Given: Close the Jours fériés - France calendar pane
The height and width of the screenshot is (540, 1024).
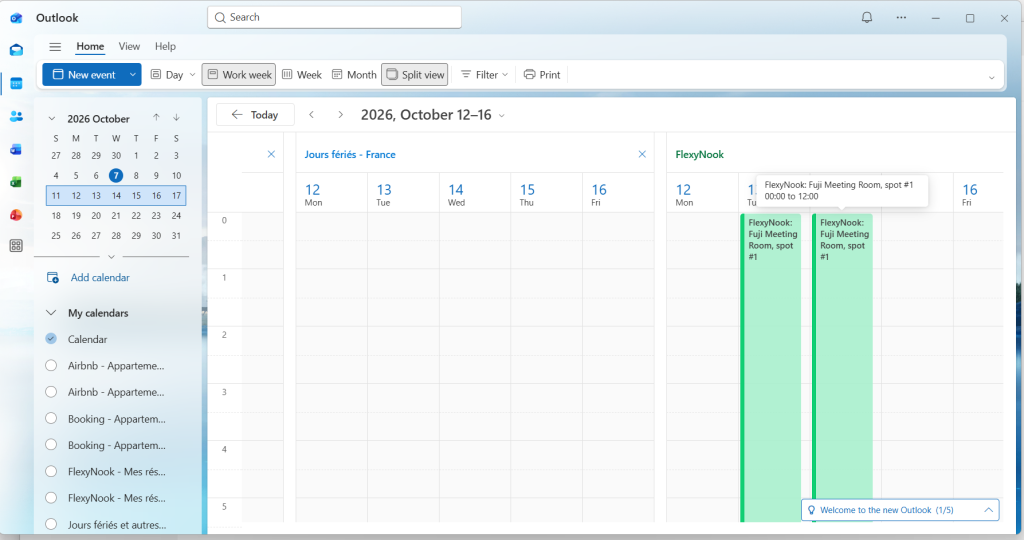Looking at the screenshot, I should (642, 154).
